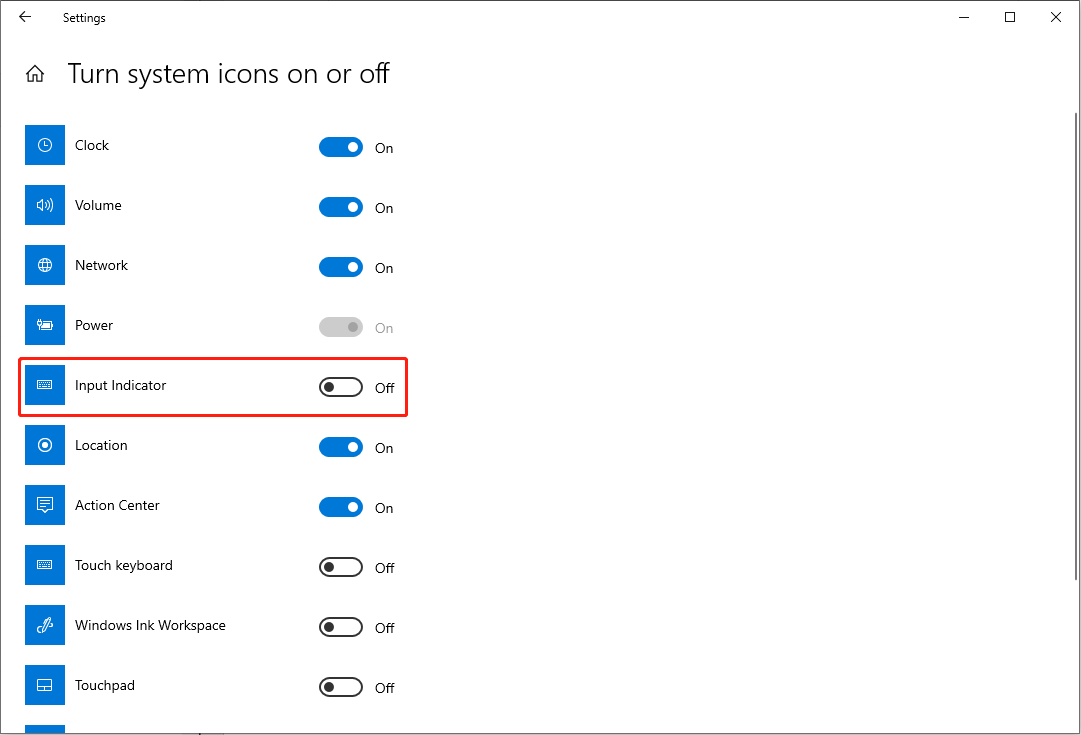Turn on the Touch keyboard toggle
This screenshot has width=1081, height=735.
(341, 567)
